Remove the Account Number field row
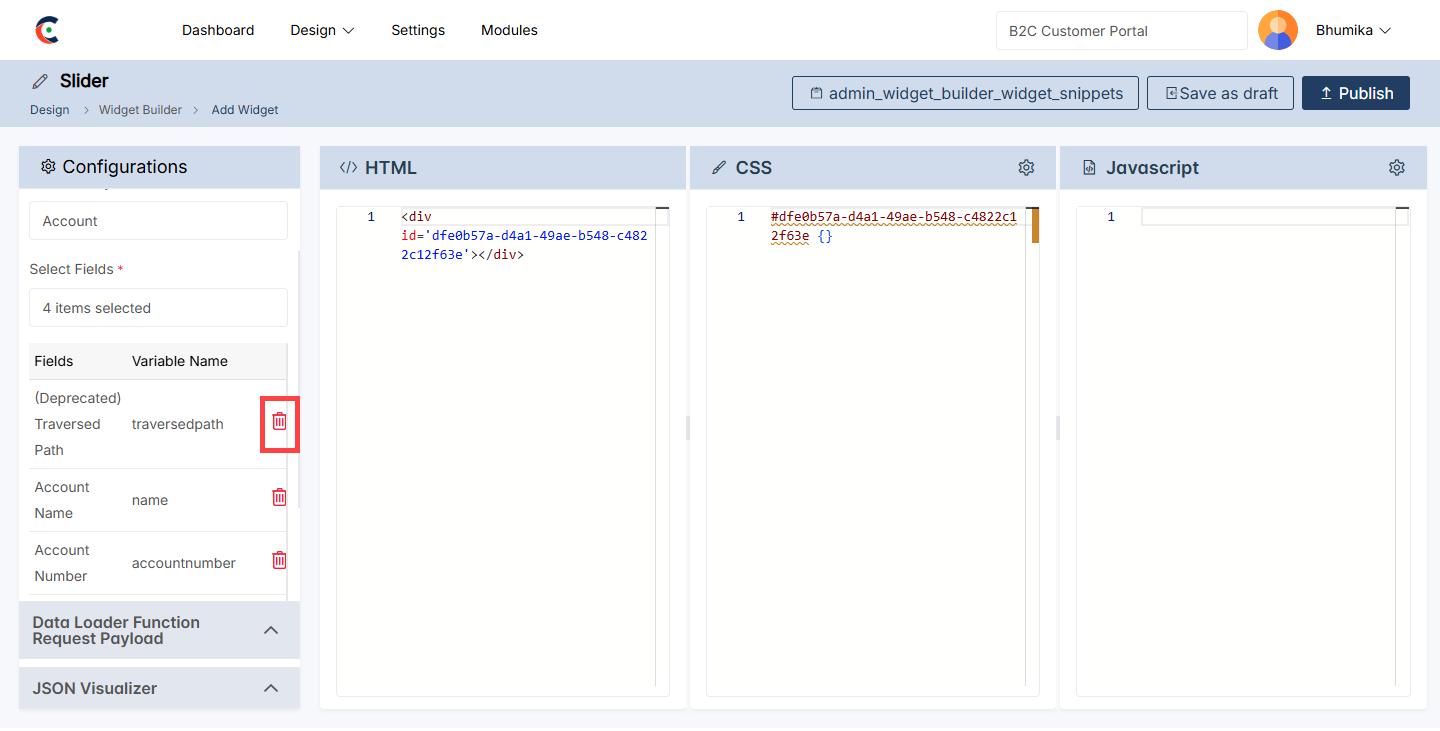Image resolution: width=1440 pixels, height=731 pixels. (x=280, y=561)
